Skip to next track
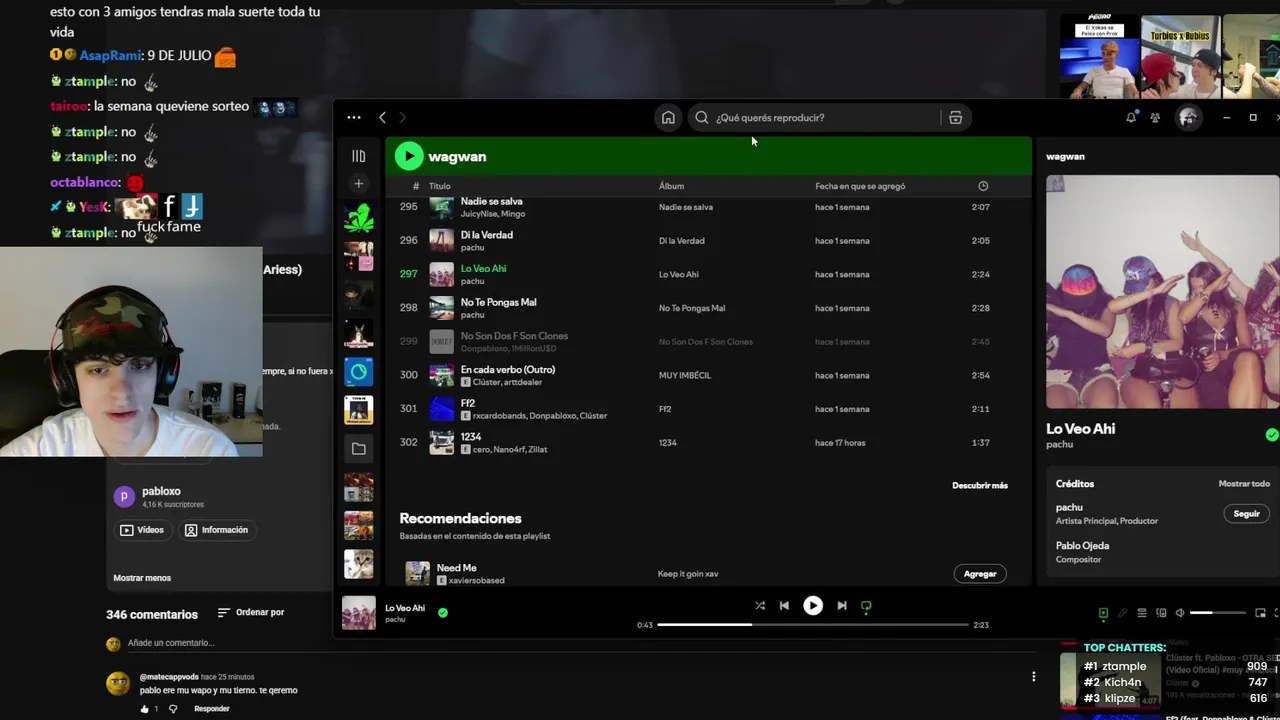This screenshot has height=720, width=1280. [x=842, y=605]
